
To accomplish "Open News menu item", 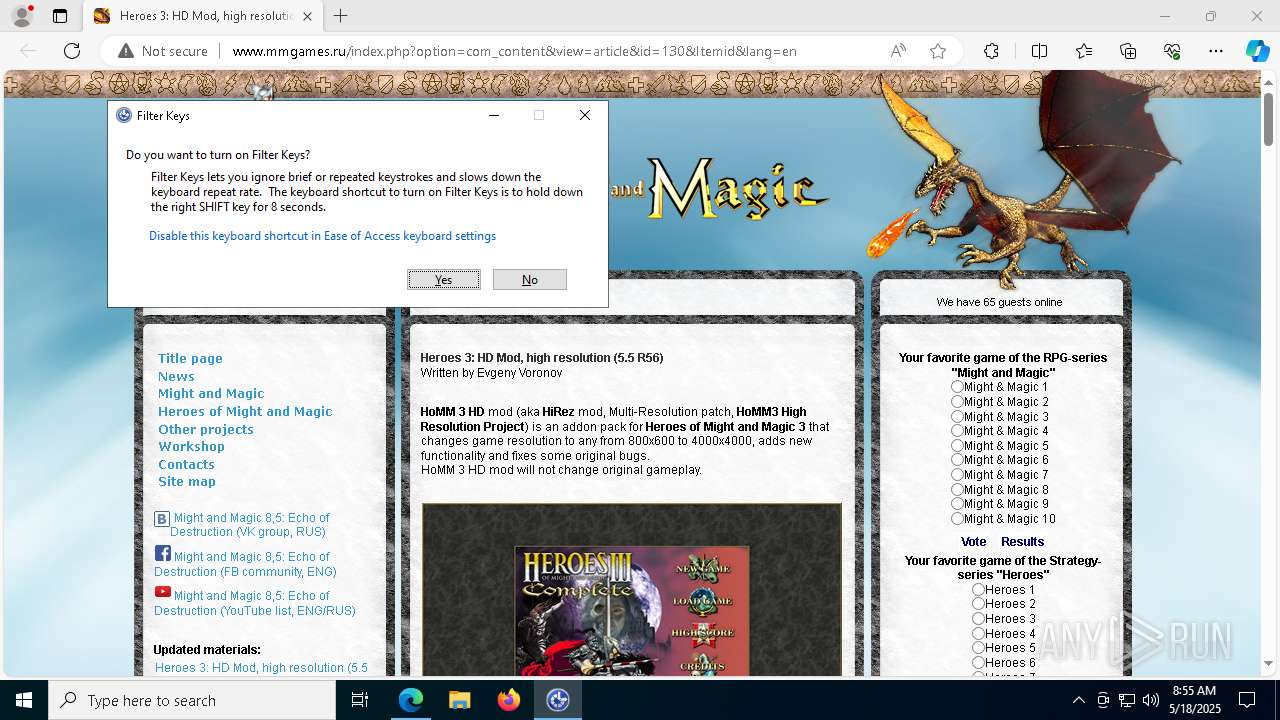I will click(176, 376).
